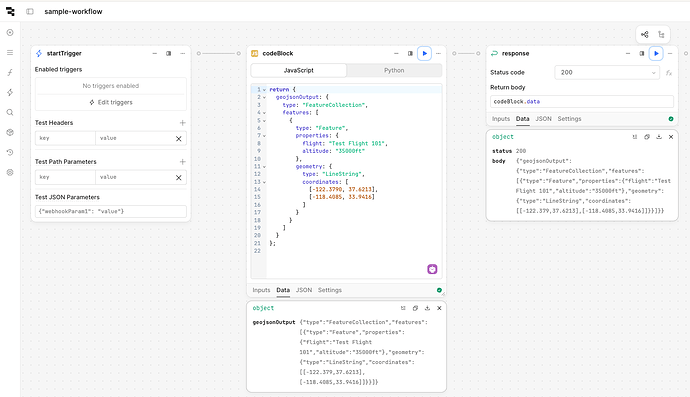Click the sample-workflow title
Screen dimensions: 690x397
point(73,11)
